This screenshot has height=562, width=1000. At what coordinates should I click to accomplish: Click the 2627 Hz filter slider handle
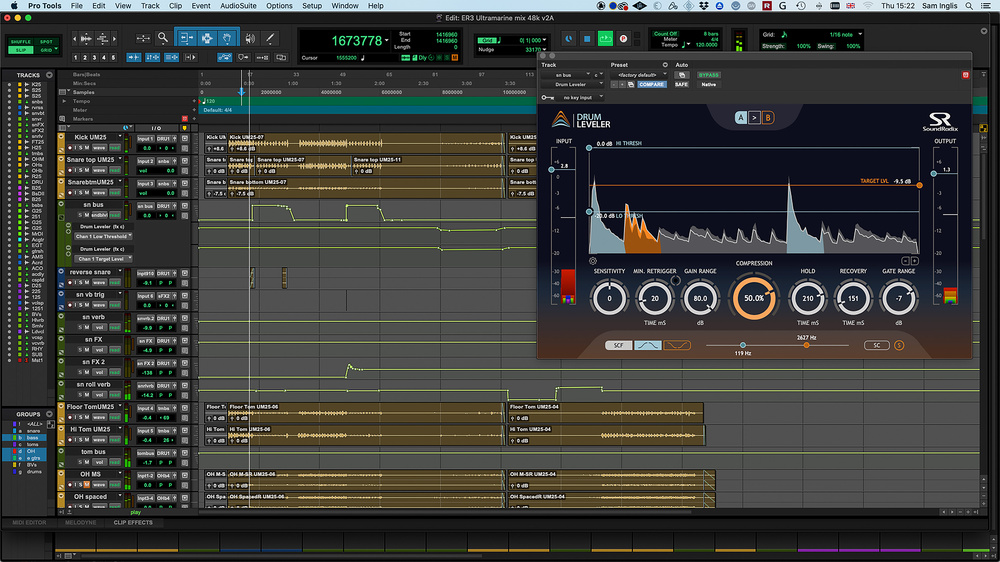click(x=806, y=345)
